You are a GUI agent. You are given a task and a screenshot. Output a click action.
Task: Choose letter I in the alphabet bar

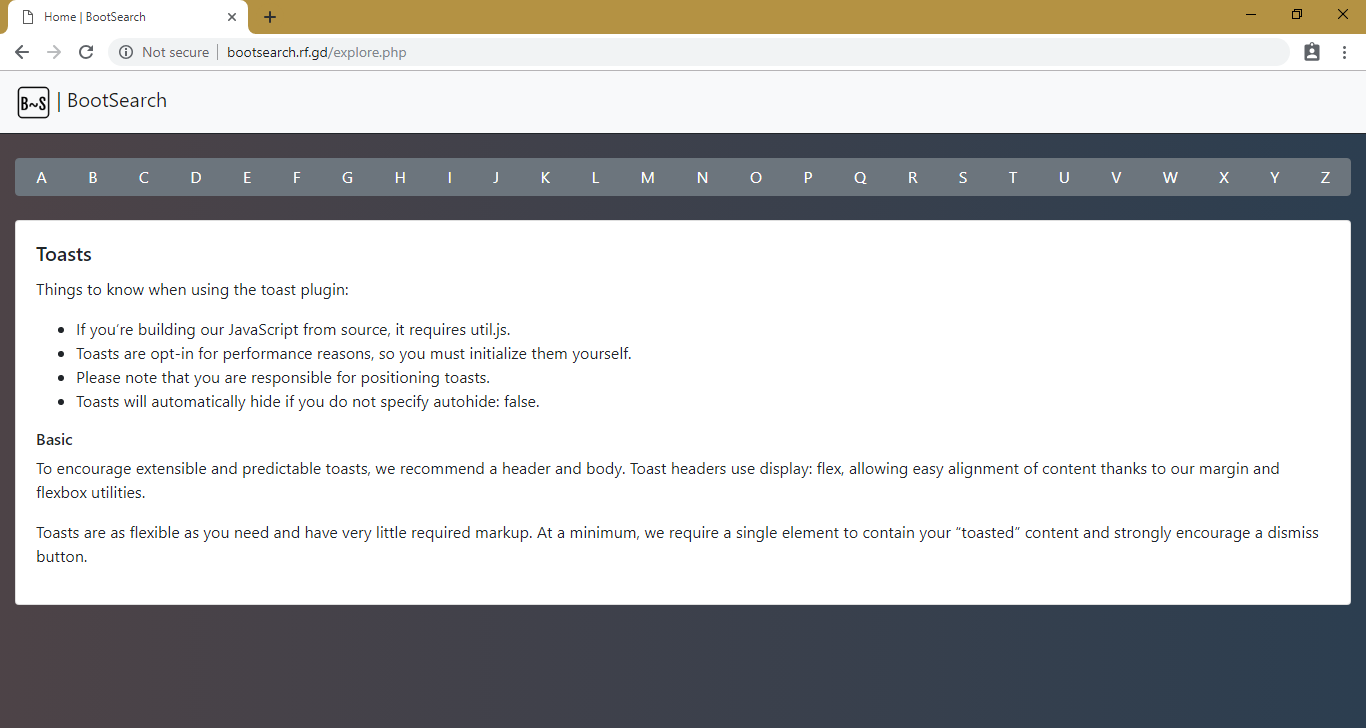[x=450, y=177]
